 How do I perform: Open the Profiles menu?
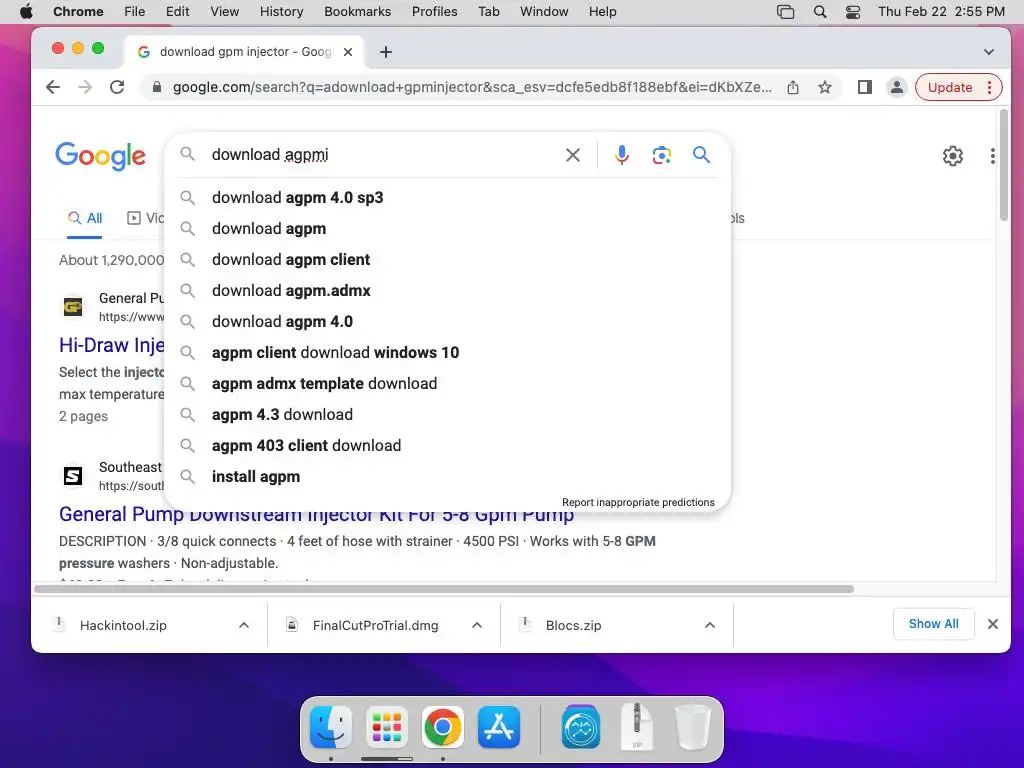pos(435,12)
